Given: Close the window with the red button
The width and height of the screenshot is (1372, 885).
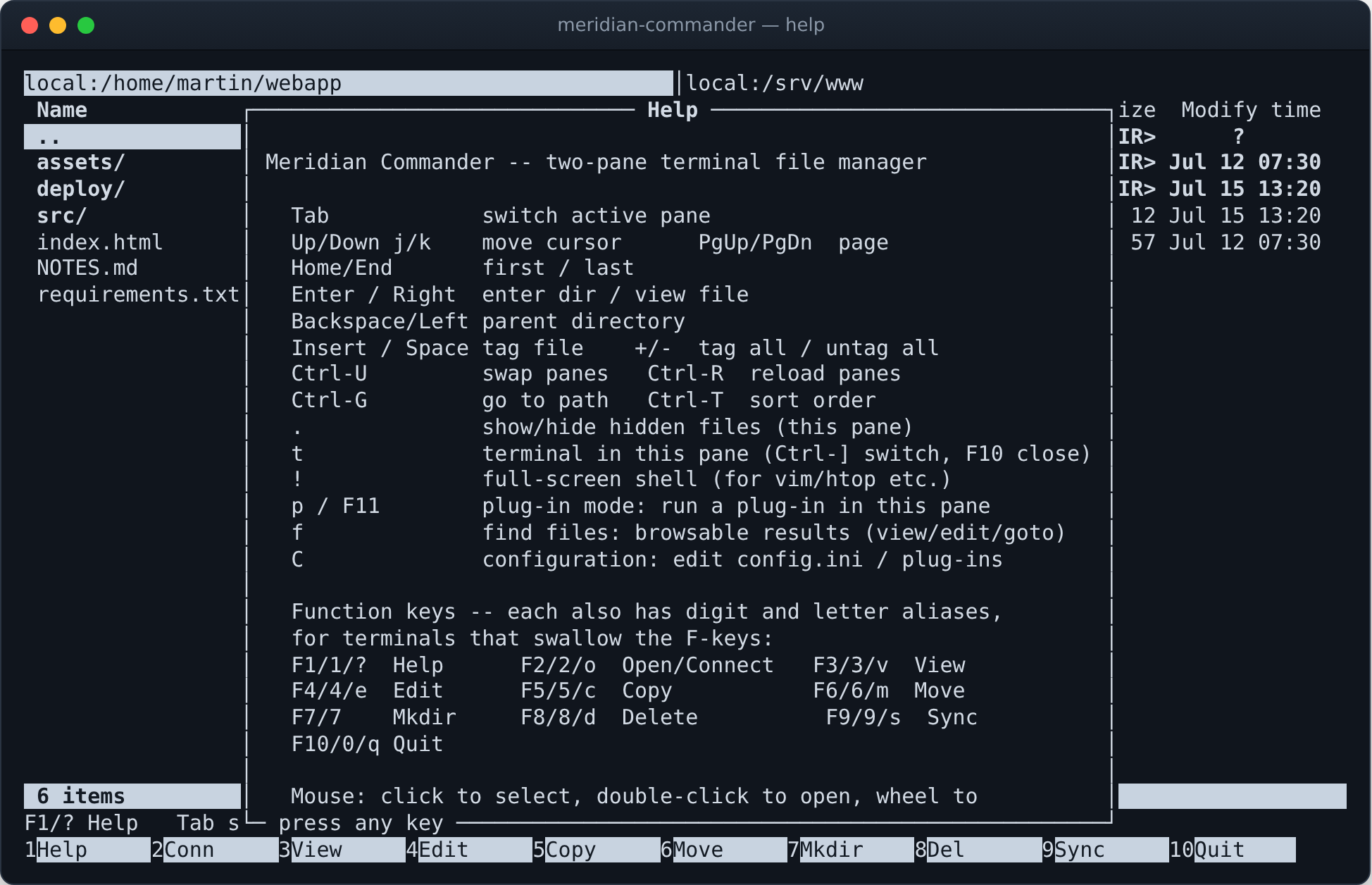Looking at the screenshot, I should point(30,25).
